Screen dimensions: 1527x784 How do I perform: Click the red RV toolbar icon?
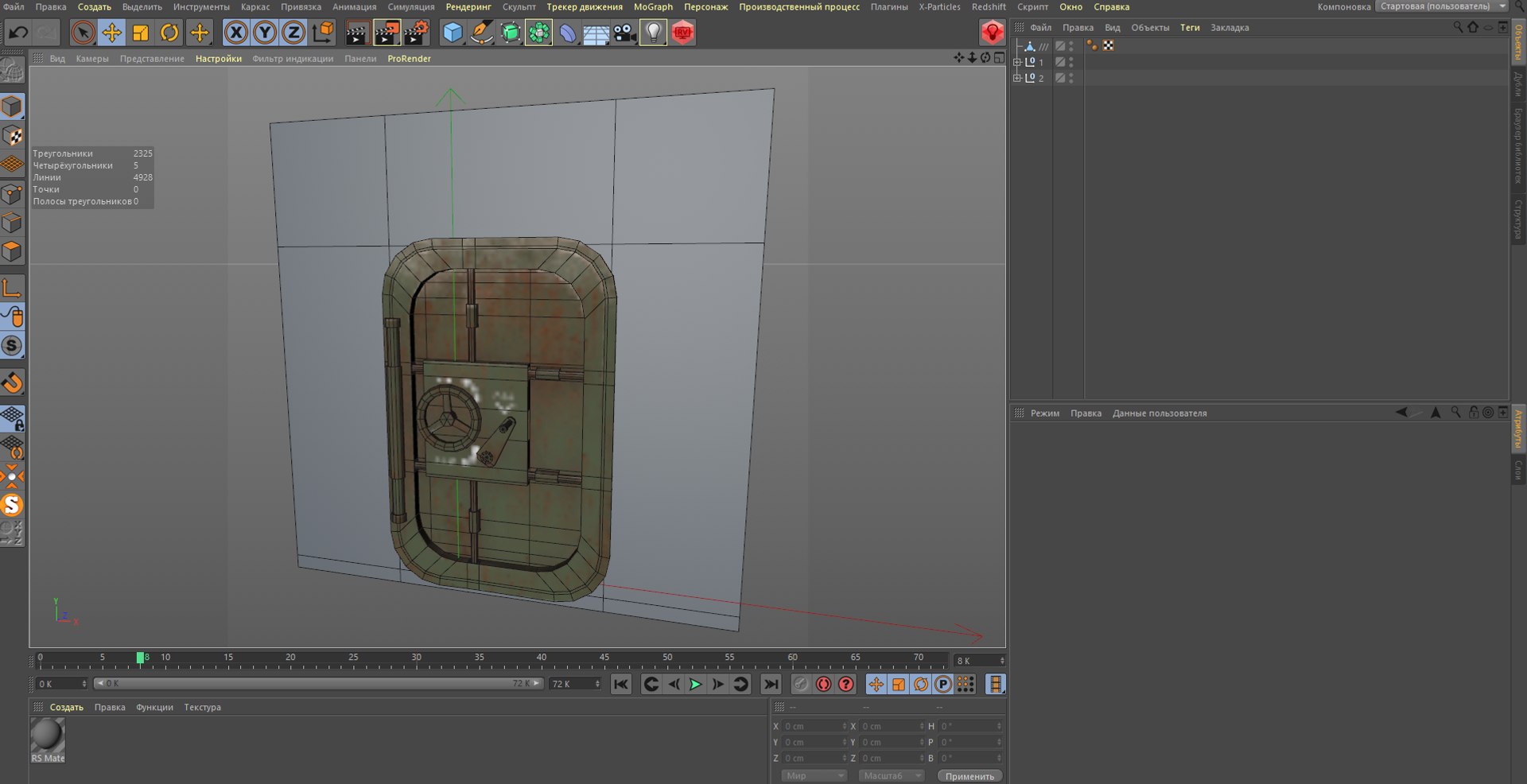[x=682, y=33]
